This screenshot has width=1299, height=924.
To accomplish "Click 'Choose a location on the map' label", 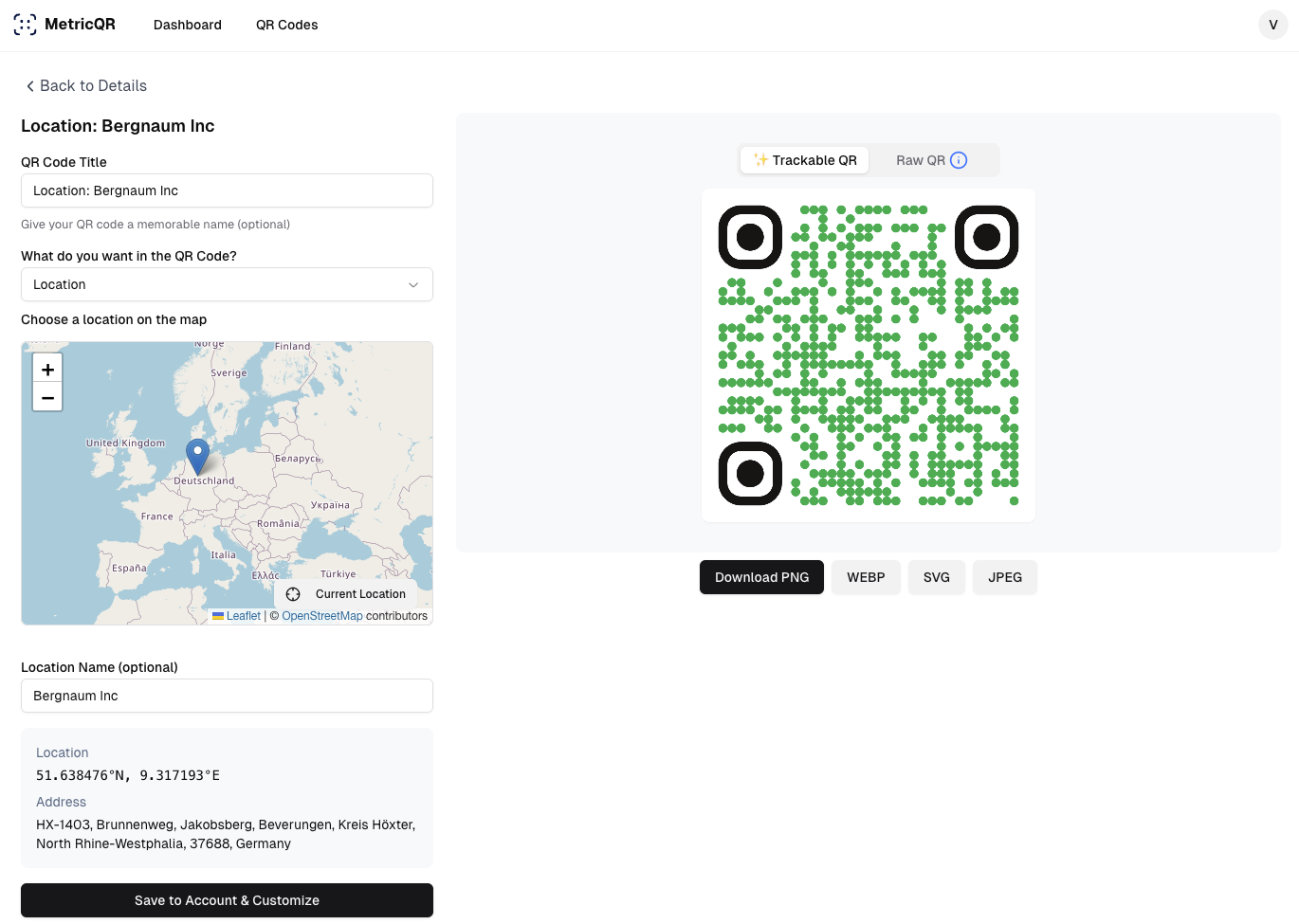I will click(x=114, y=319).
